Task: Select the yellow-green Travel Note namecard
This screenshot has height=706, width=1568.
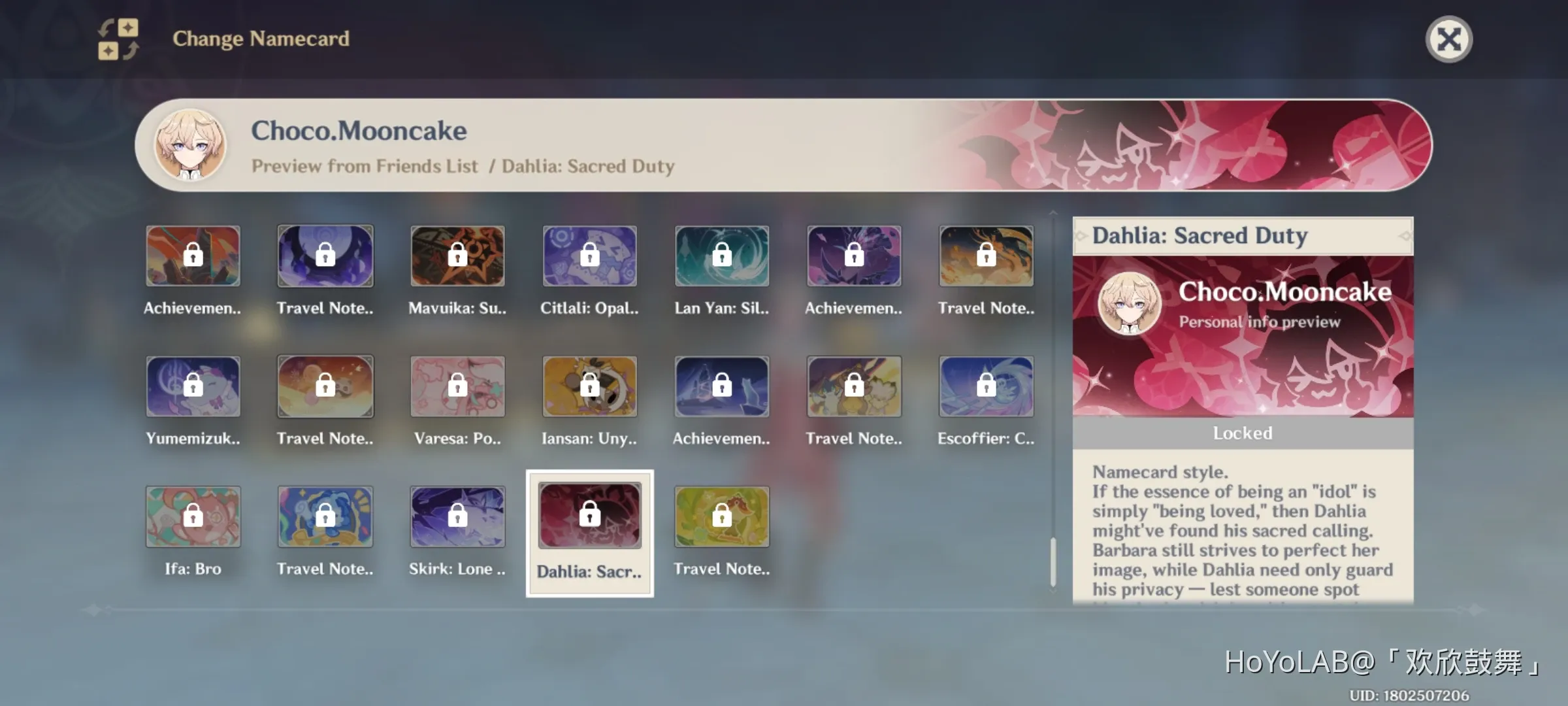Action: [722, 516]
